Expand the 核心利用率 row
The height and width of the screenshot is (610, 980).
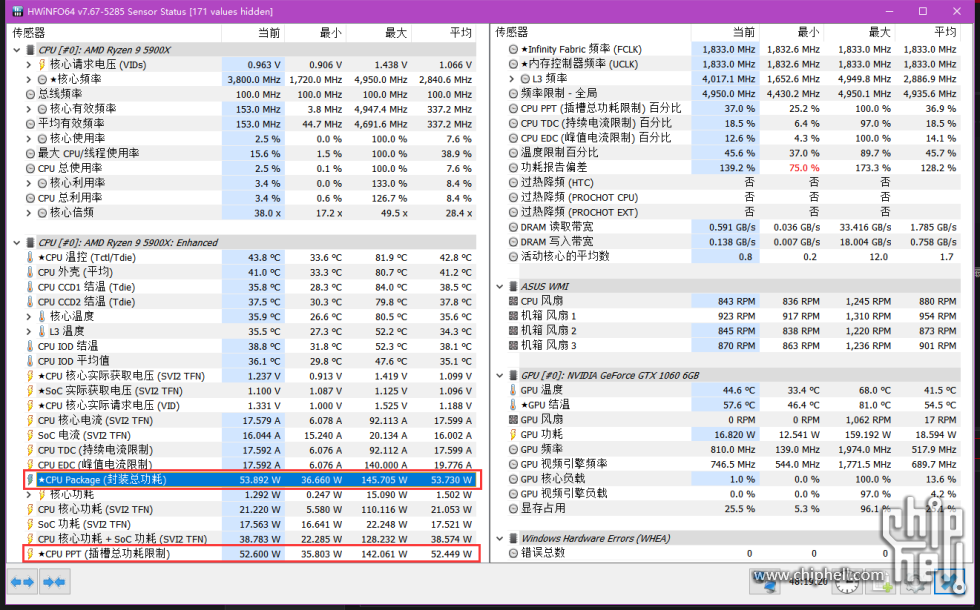click(x=29, y=183)
